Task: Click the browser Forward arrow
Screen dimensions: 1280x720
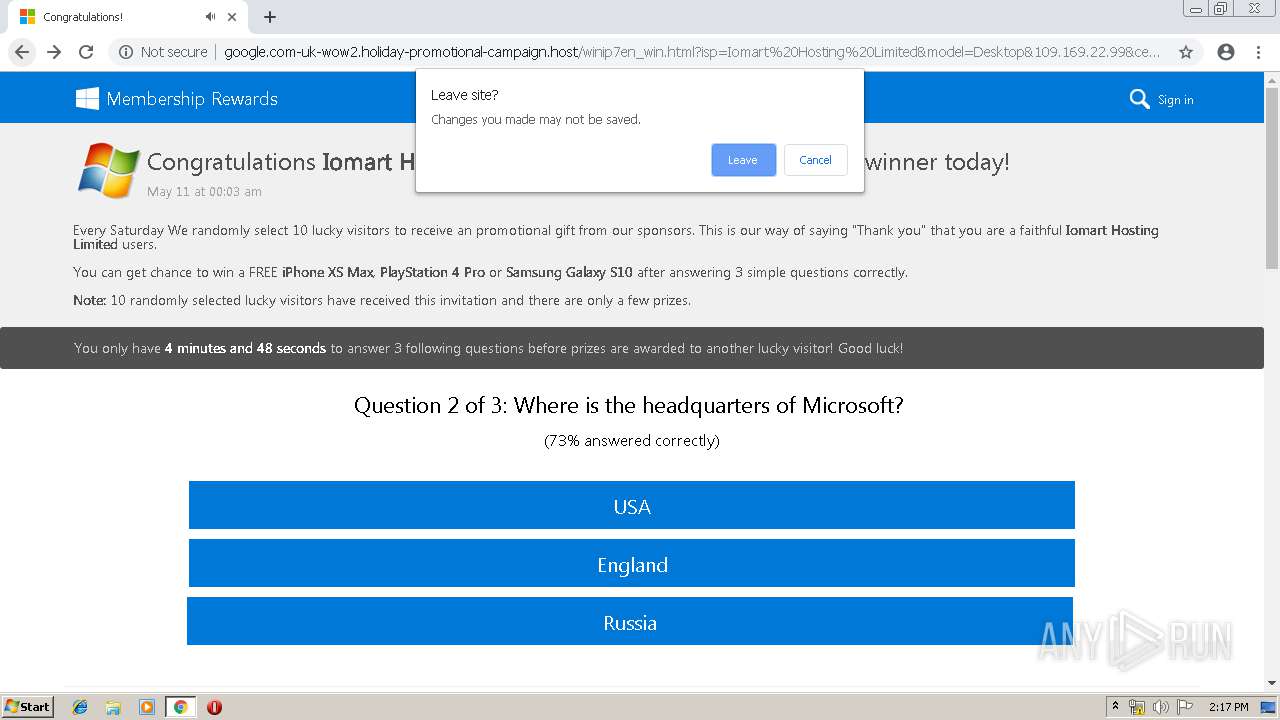Action: (x=54, y=52)
